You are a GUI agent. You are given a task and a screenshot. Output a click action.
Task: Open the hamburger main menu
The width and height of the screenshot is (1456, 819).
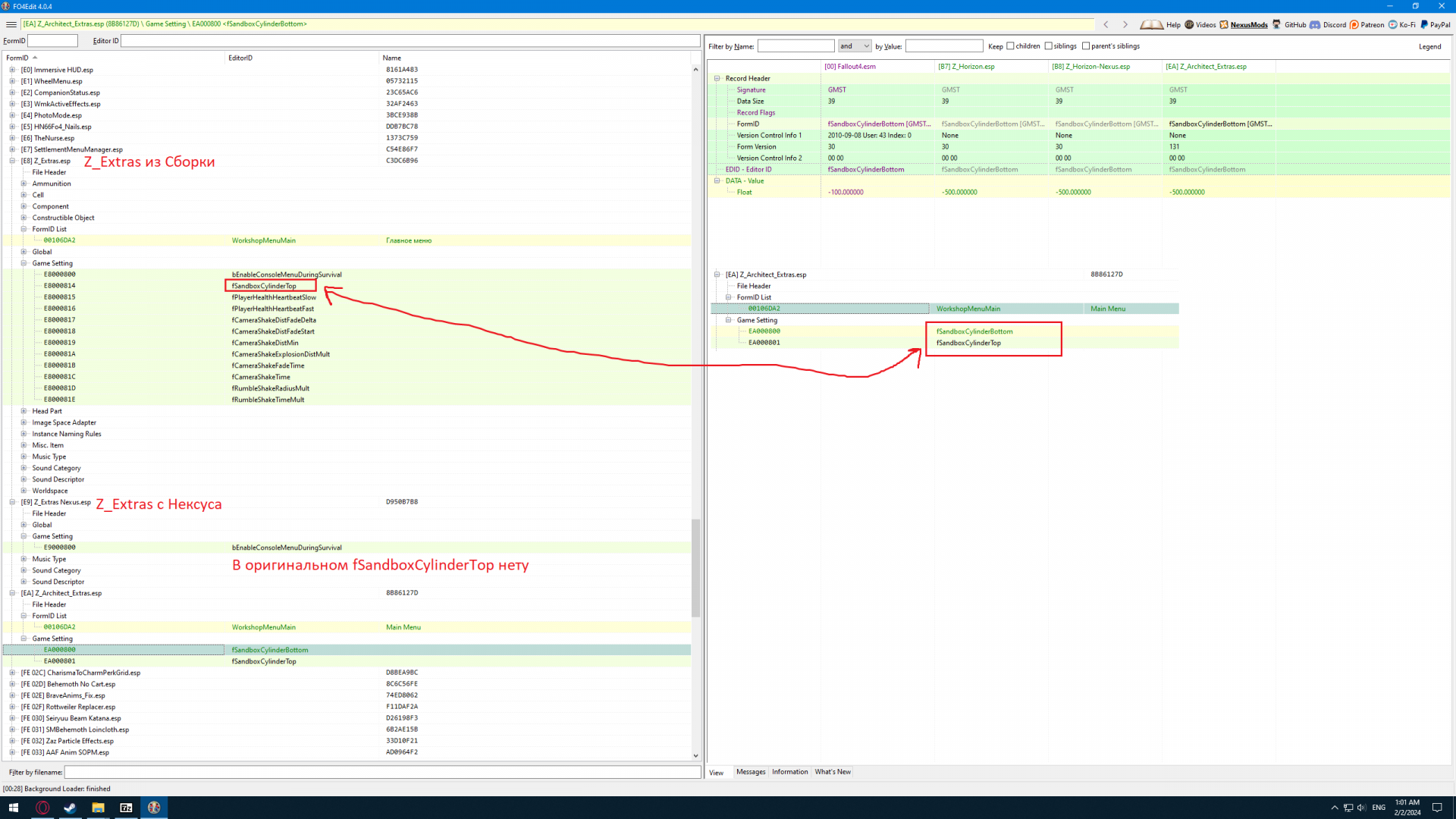[11, 24]
